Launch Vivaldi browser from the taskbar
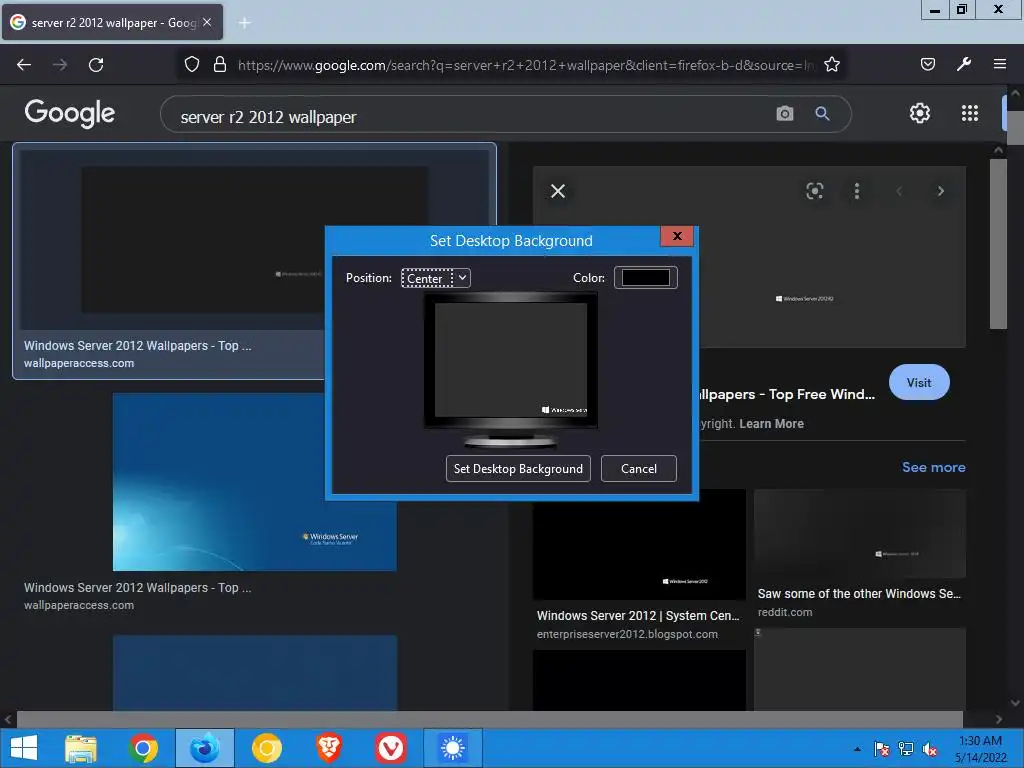The height and width of the screenshot is (768, 1024). pyautogui.click(x=391, y=748)
